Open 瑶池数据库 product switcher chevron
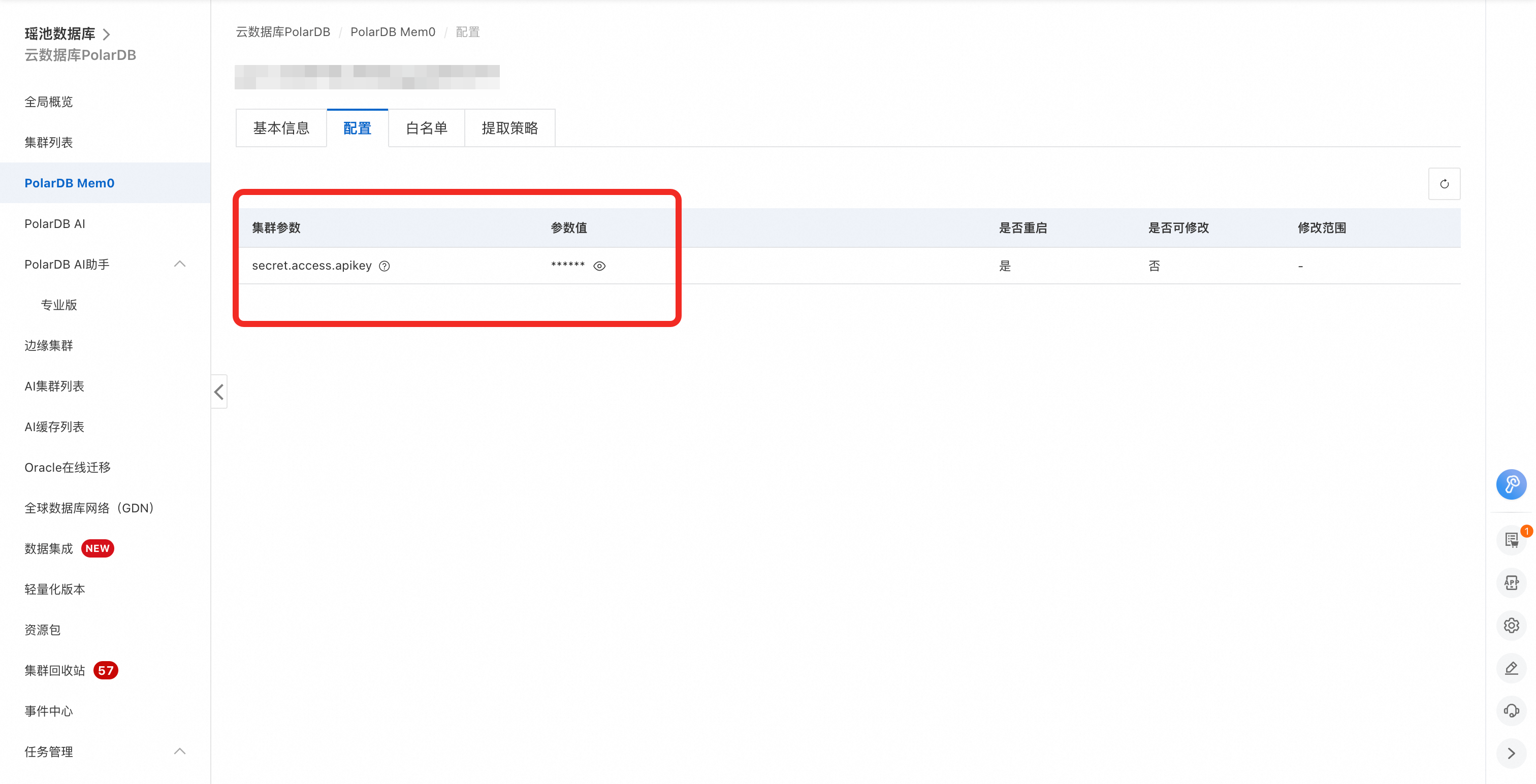 click(106, 34)
